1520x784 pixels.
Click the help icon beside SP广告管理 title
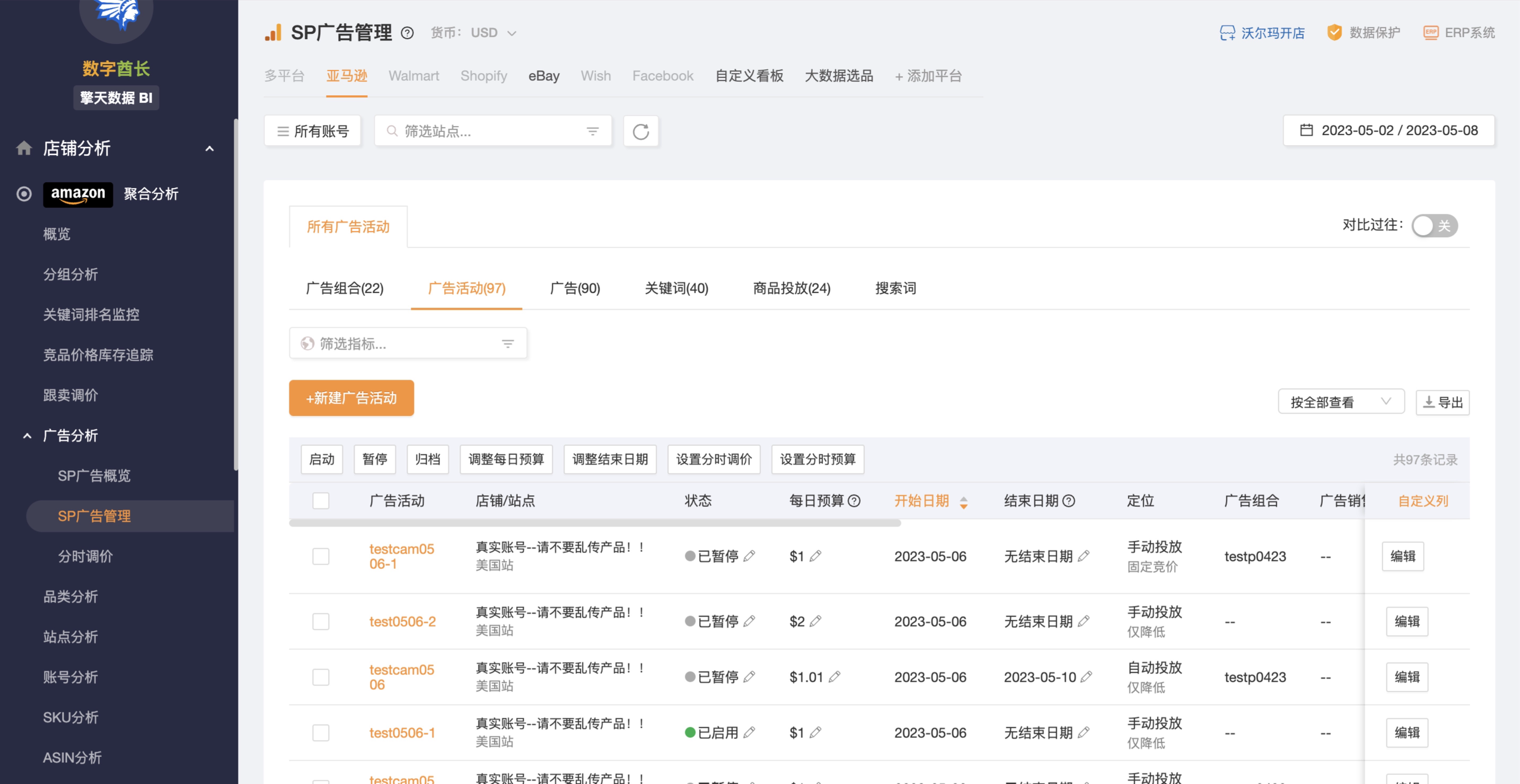pos(407,33)
